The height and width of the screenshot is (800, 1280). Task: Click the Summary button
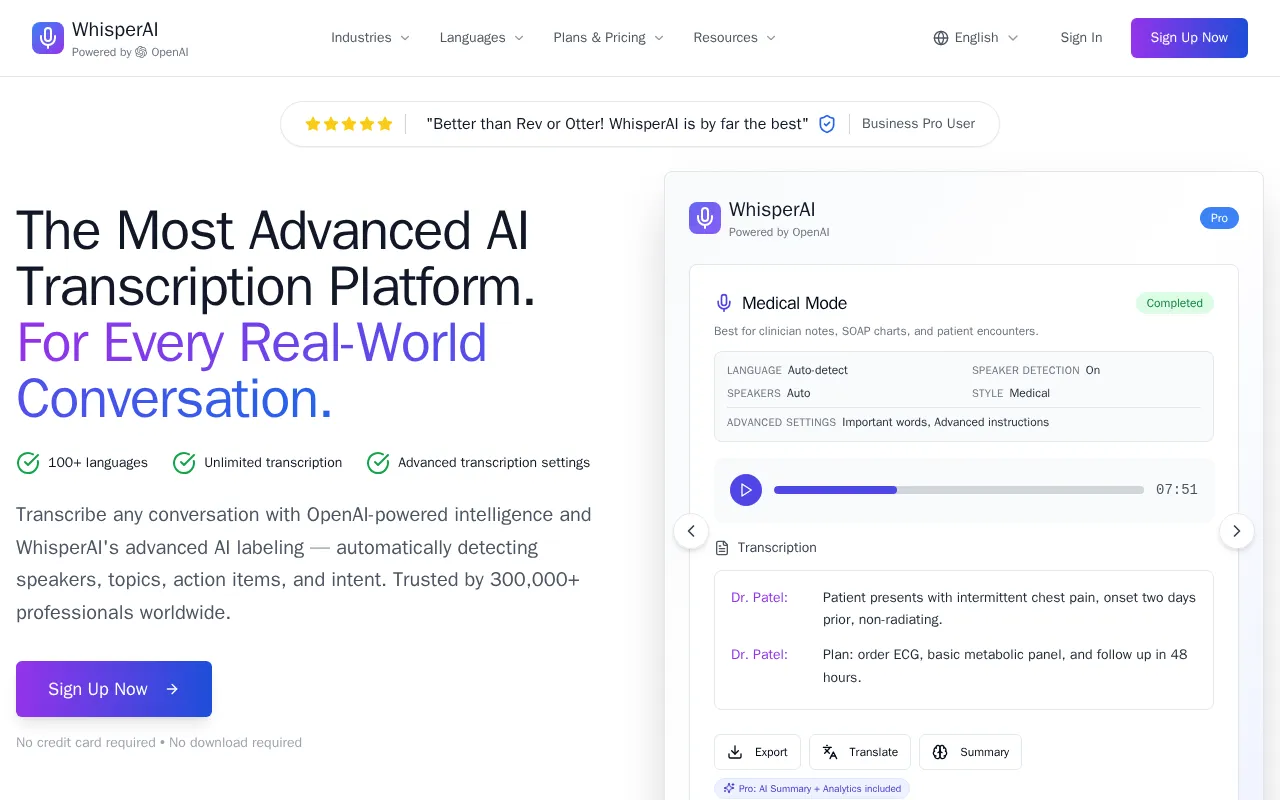tap(970, 752)
